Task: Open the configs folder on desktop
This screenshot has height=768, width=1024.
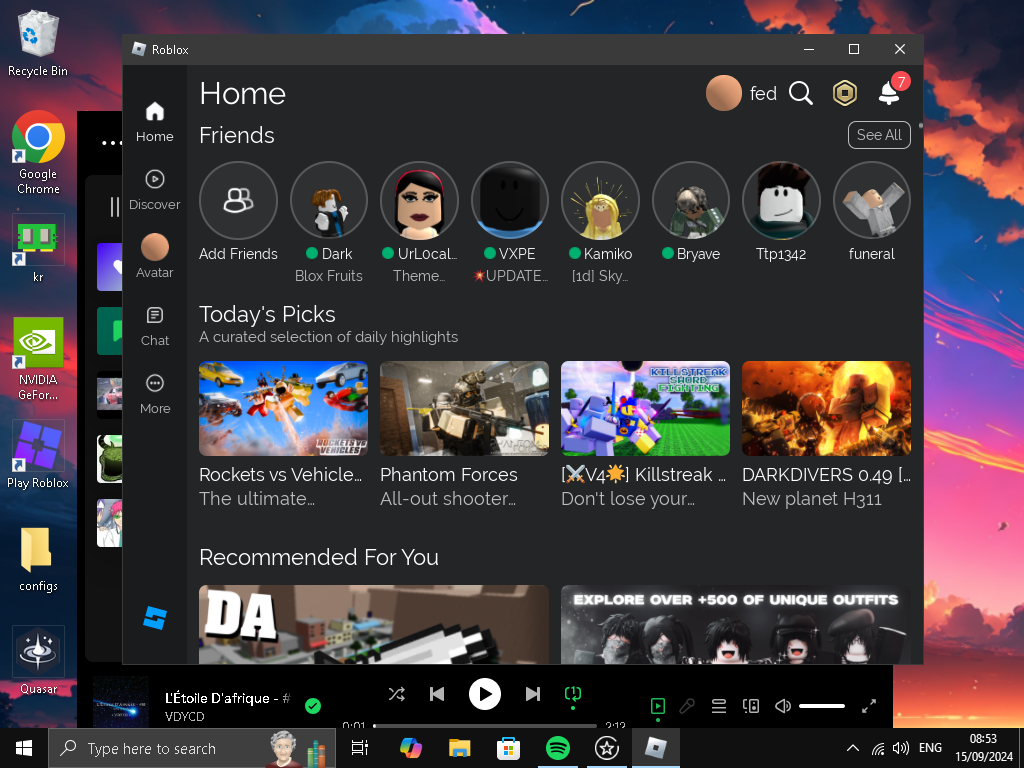Action: point(38,560)
